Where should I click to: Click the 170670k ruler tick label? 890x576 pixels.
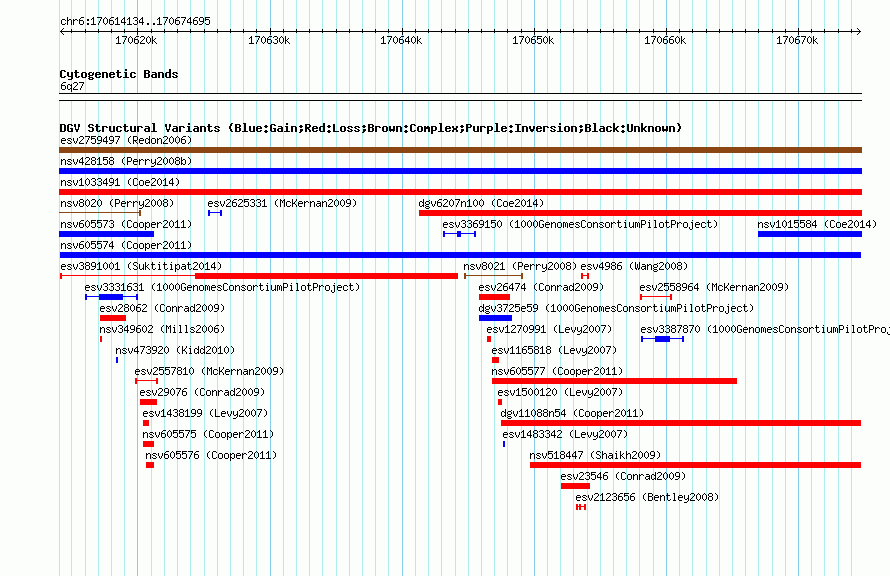tap(797, 40)
